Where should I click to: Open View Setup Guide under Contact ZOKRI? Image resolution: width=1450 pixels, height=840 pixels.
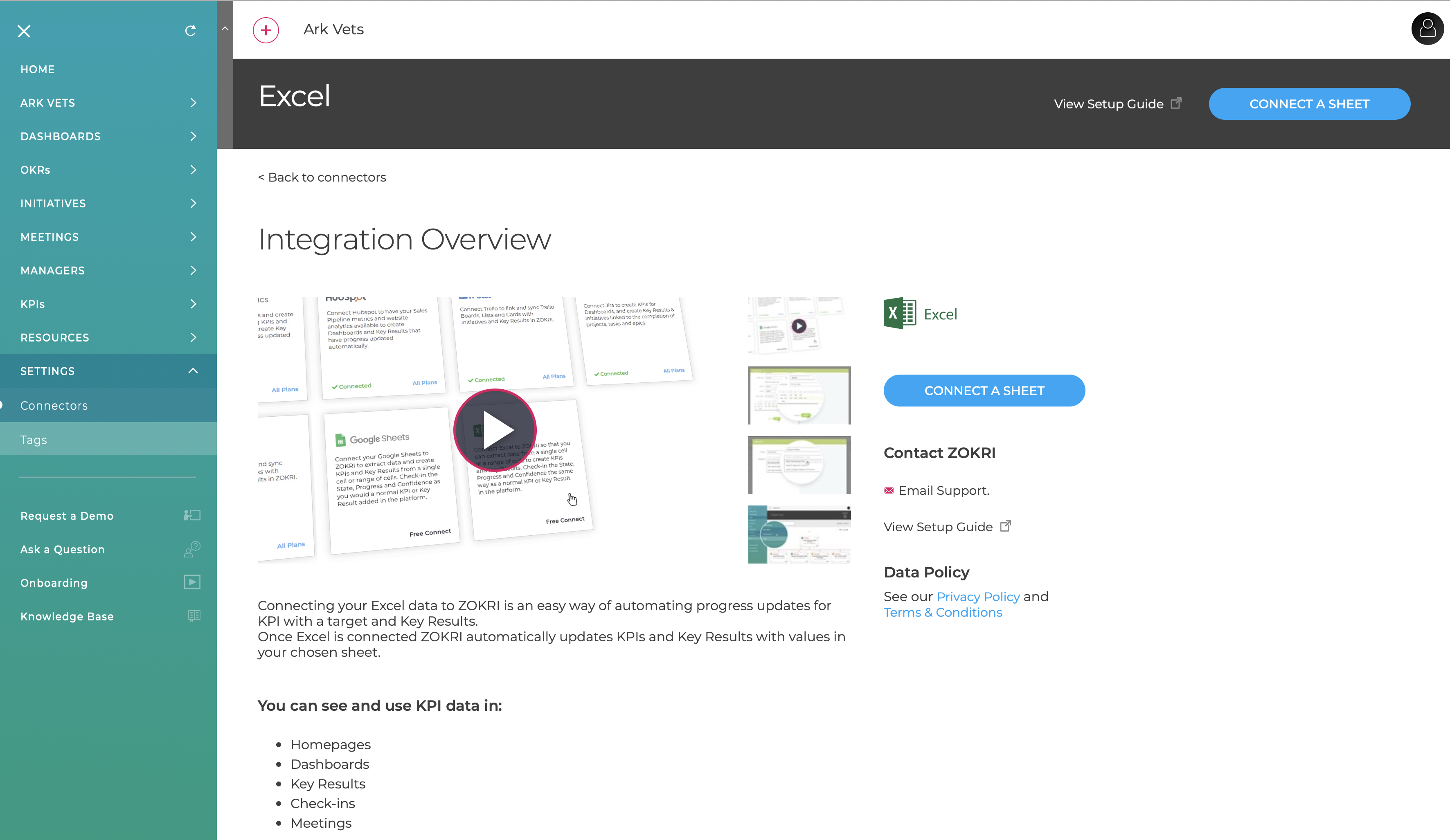click(938, 527)
